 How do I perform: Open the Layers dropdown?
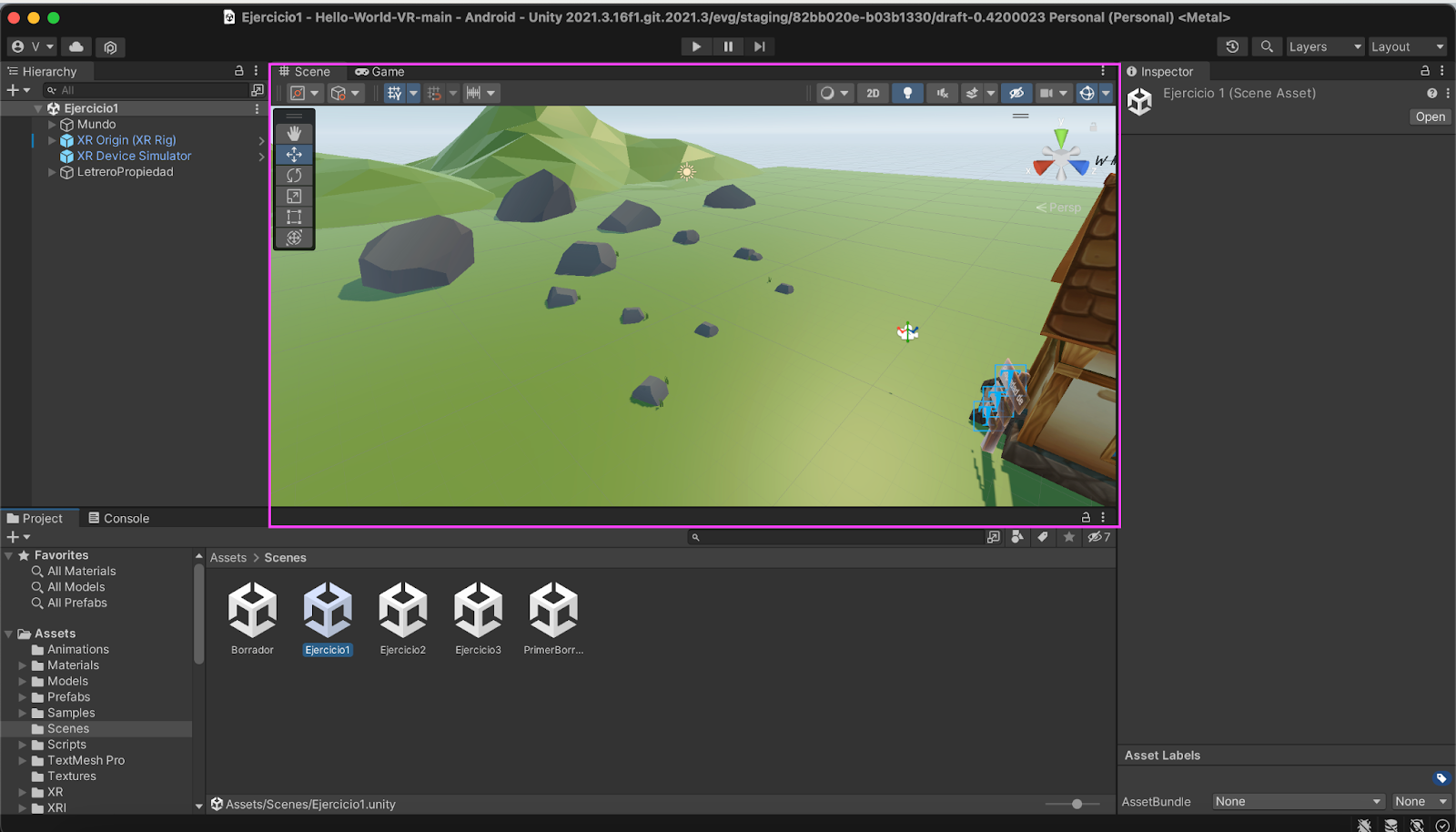pyautogui.click(x=1324, y=46)
